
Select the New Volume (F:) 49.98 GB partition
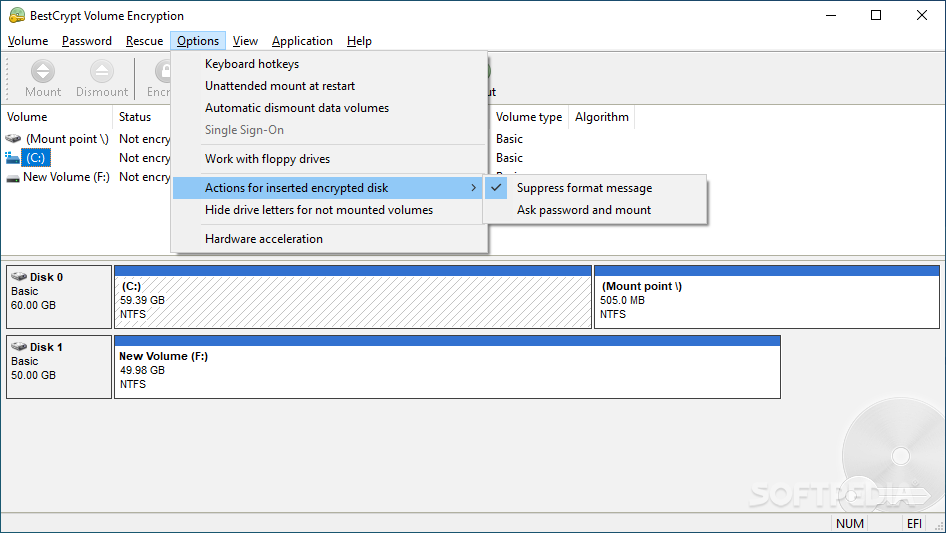[447, 367]
